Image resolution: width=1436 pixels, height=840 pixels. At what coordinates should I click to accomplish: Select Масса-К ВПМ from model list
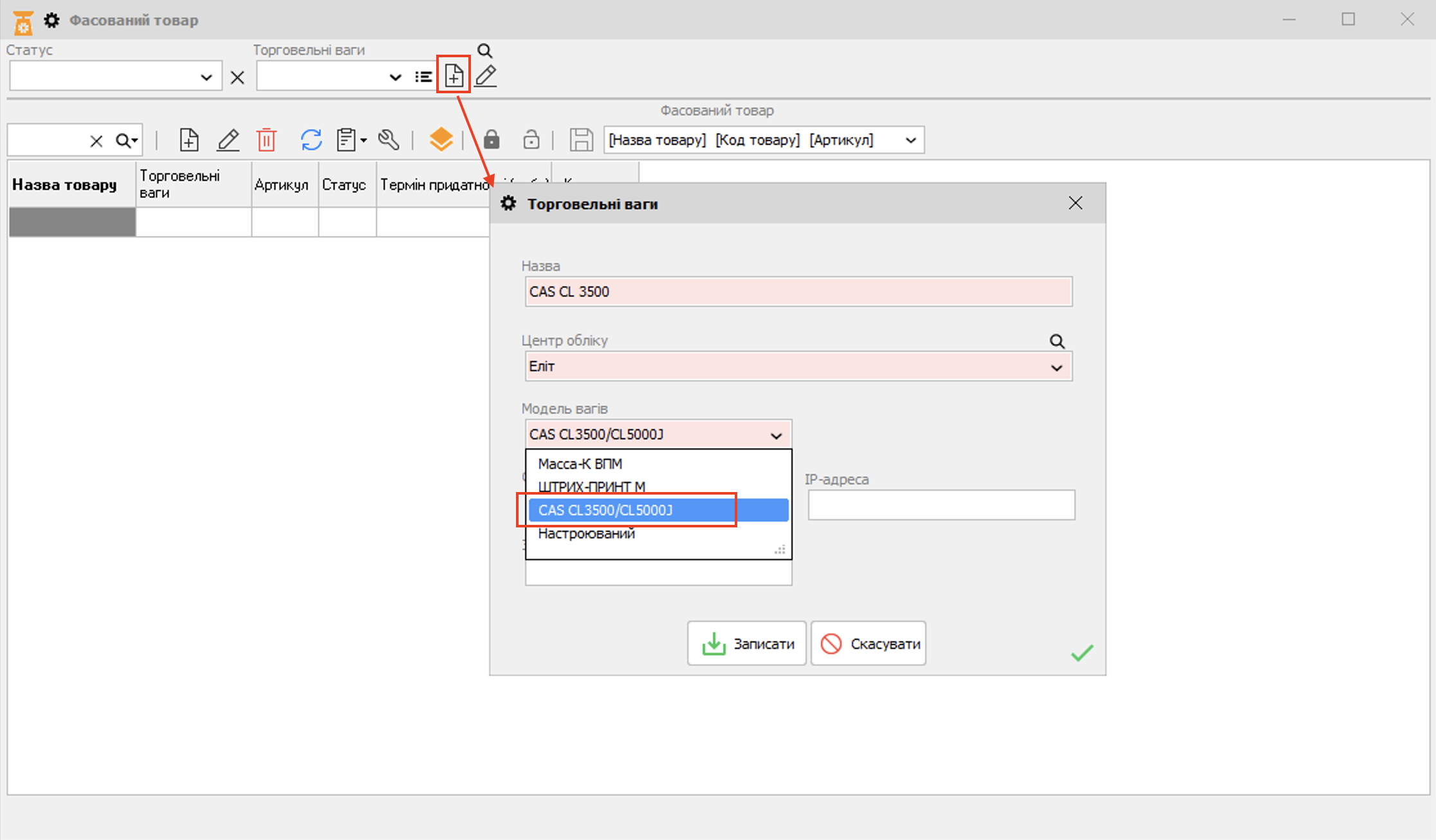tap(580, 464)
